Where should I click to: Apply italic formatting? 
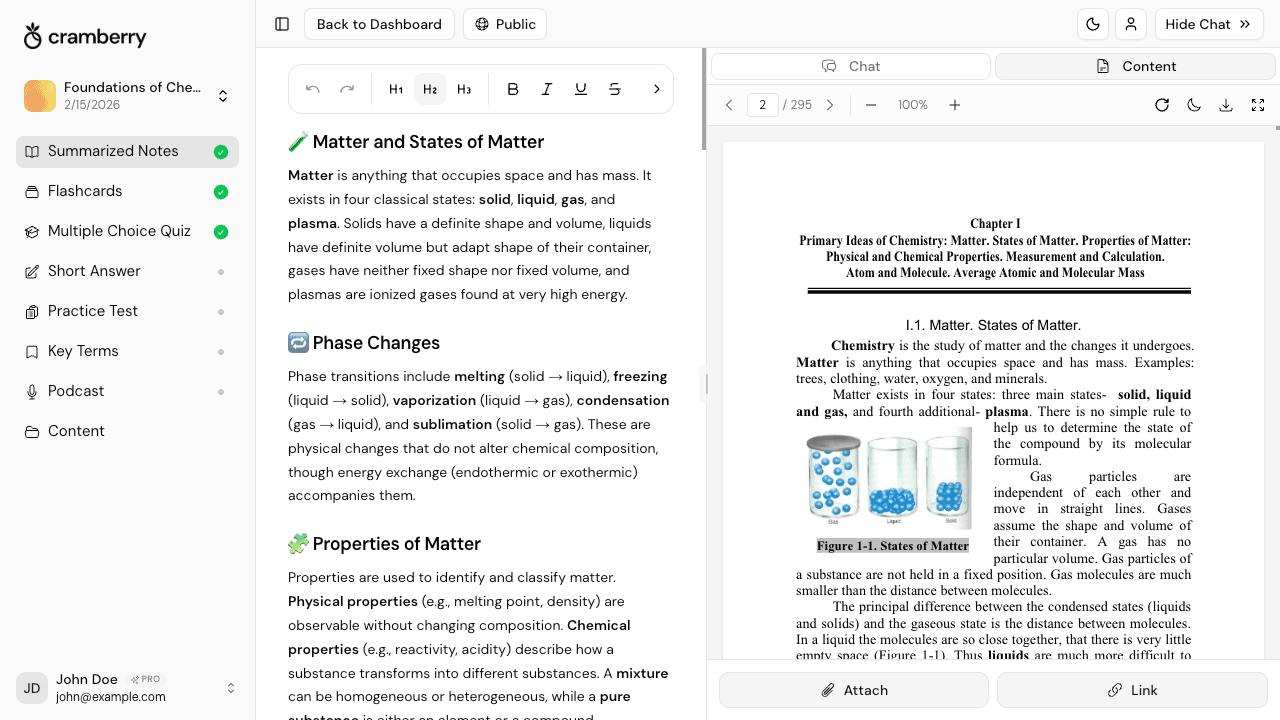[547, 89]
